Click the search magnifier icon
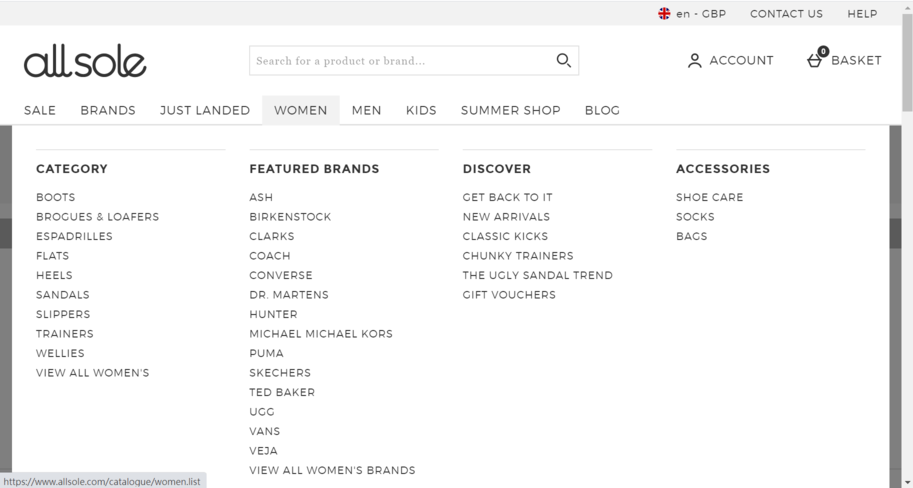Image resolution: width=913 pixels, height=488 pixels. point(563,61)
